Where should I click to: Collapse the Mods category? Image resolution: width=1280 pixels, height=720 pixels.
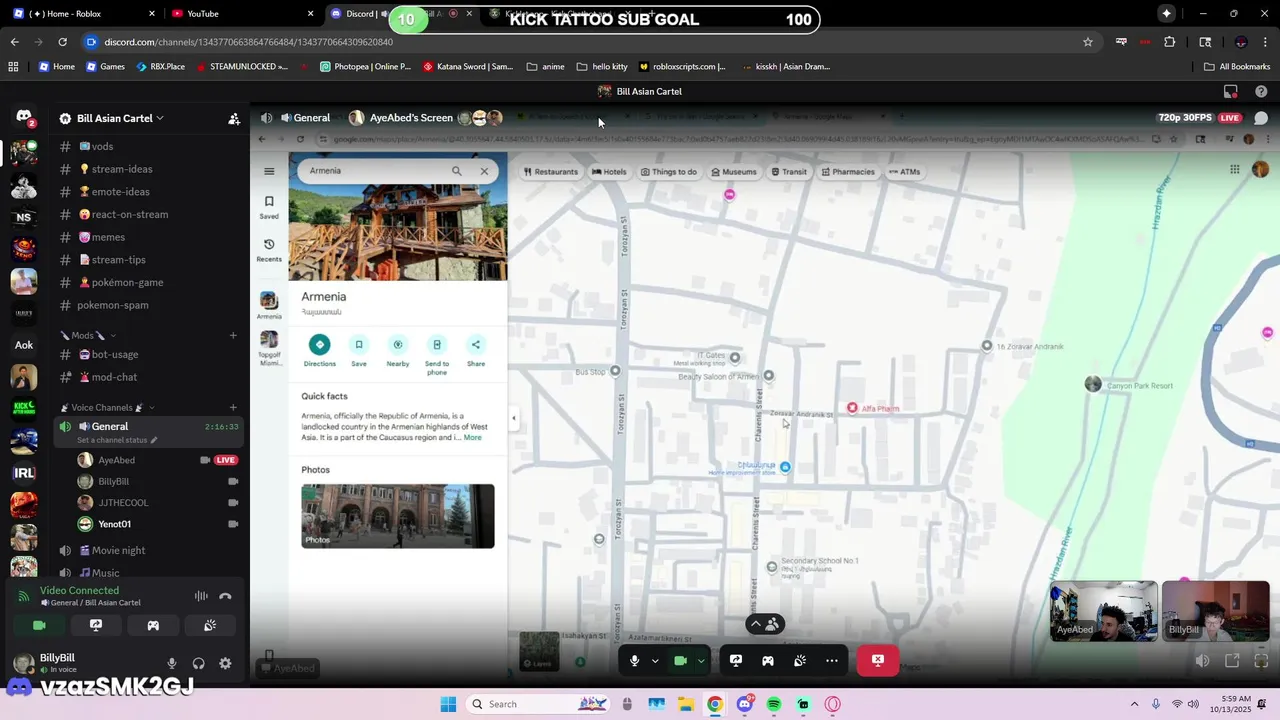click(x=88, y=335)
